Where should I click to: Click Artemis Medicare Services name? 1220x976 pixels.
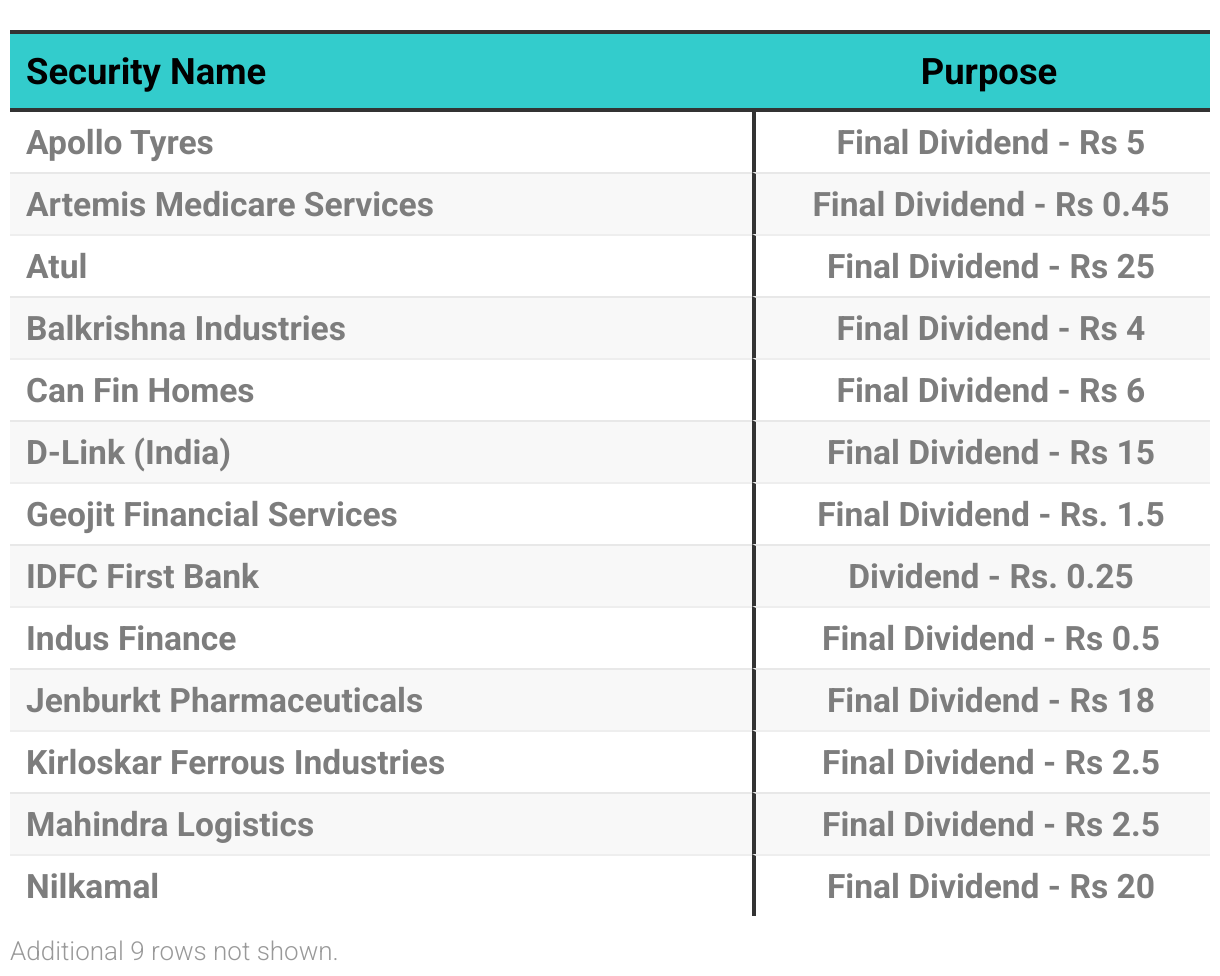pos(230,205)
